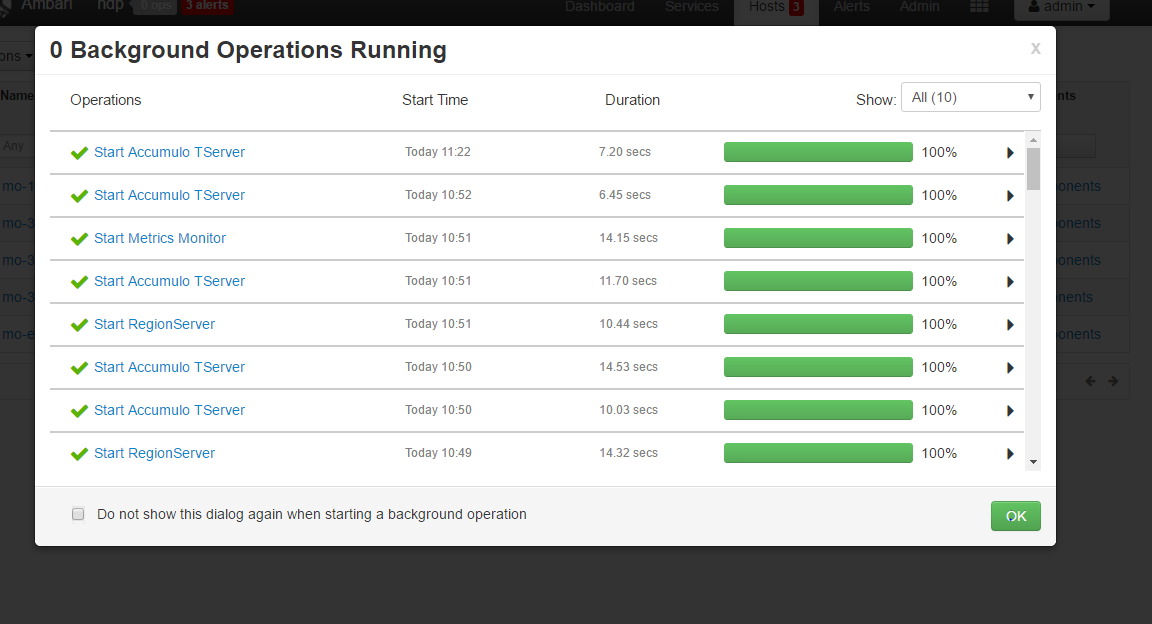Open Start Accumulo TServer link from 10:52

coord(169,195)
